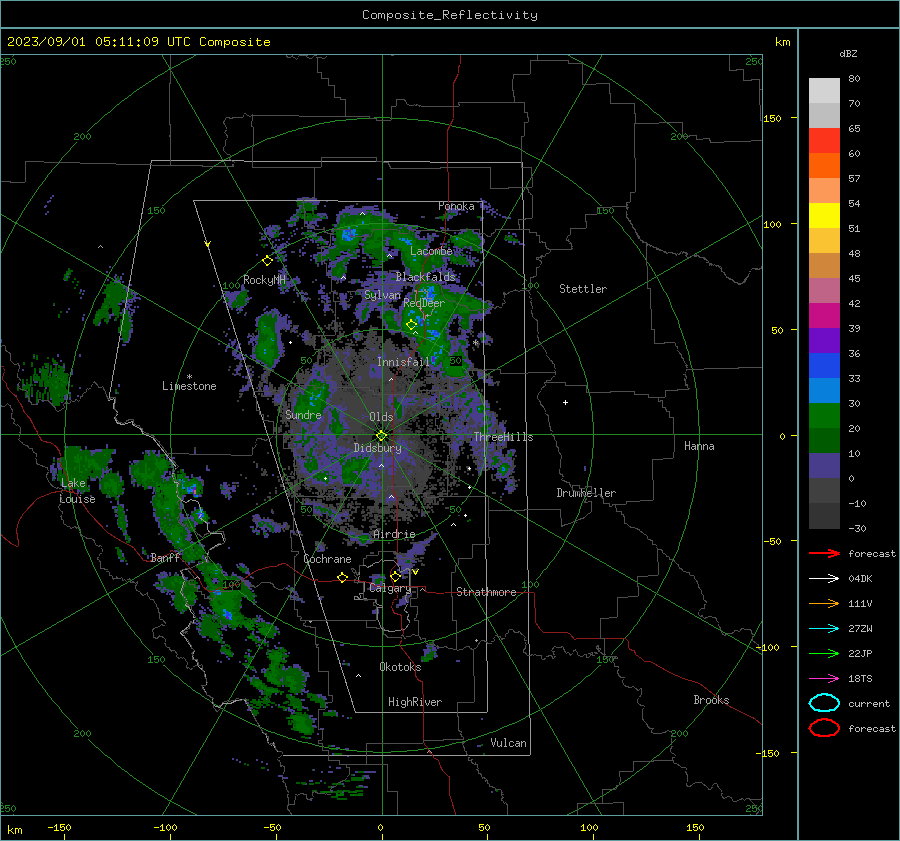The image size is (900, 841).
Task: Select the slate purple 0-10 dBZ swatch
Action: (824, 466)
